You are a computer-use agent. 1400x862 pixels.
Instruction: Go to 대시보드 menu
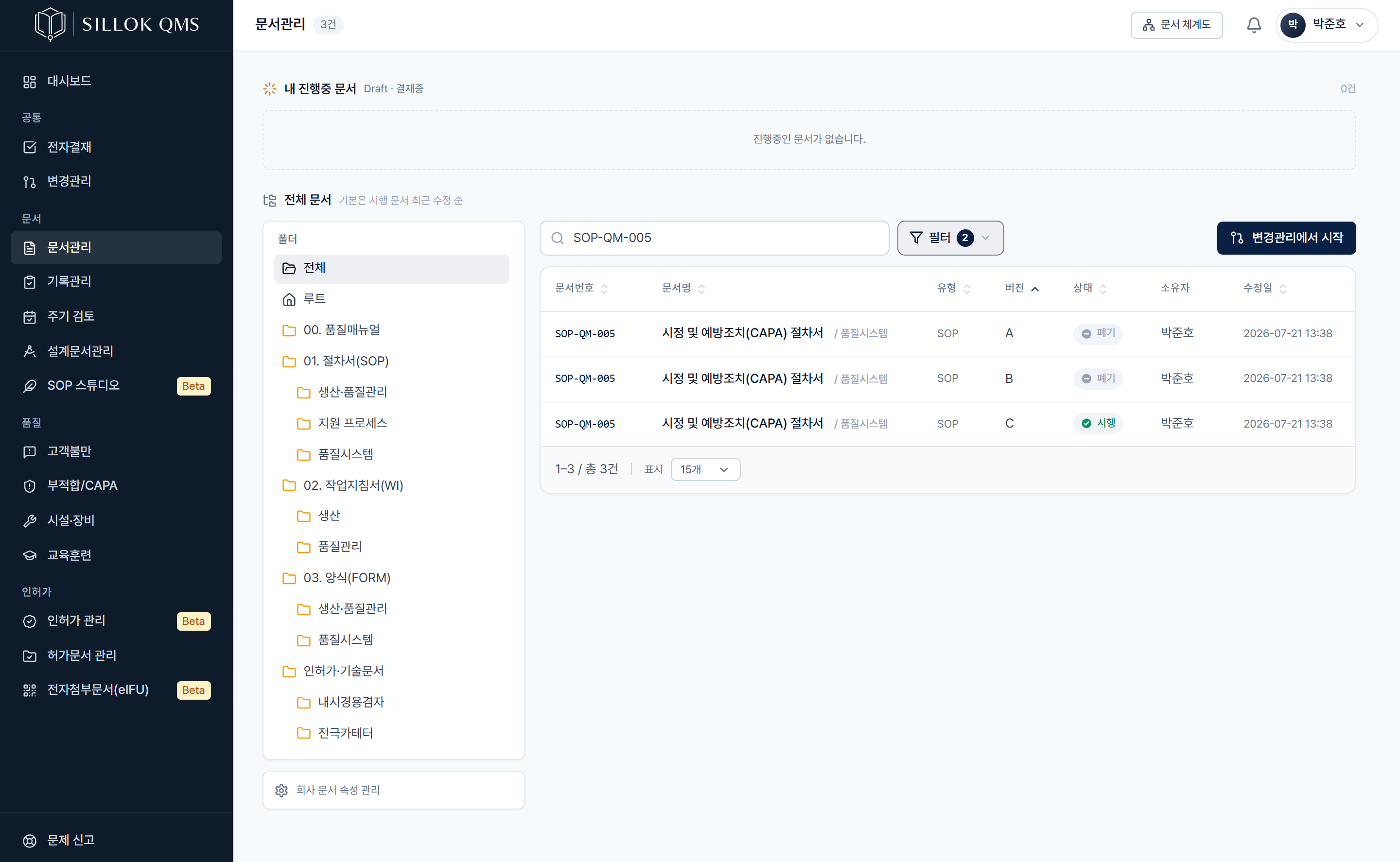(x=116, y=82)
